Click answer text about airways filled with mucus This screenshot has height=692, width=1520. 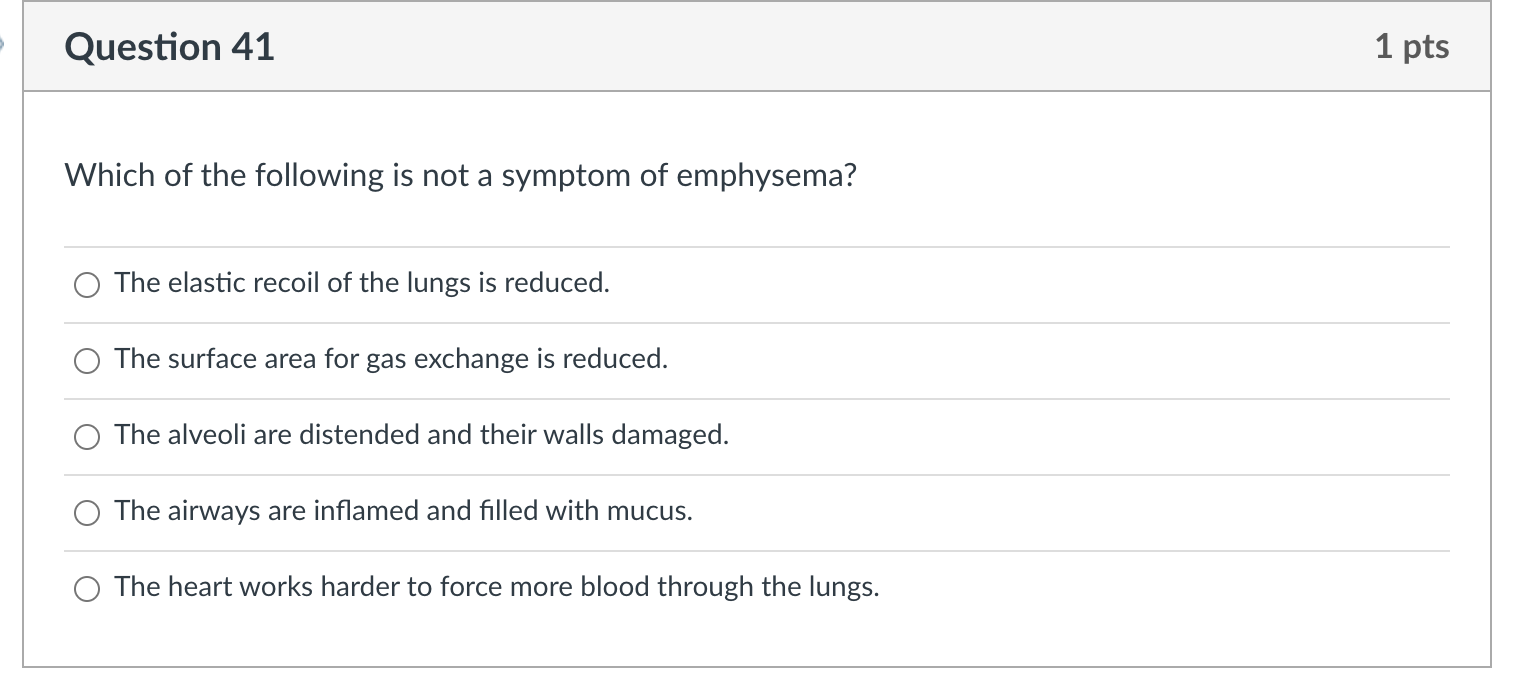tap(403, 512)
